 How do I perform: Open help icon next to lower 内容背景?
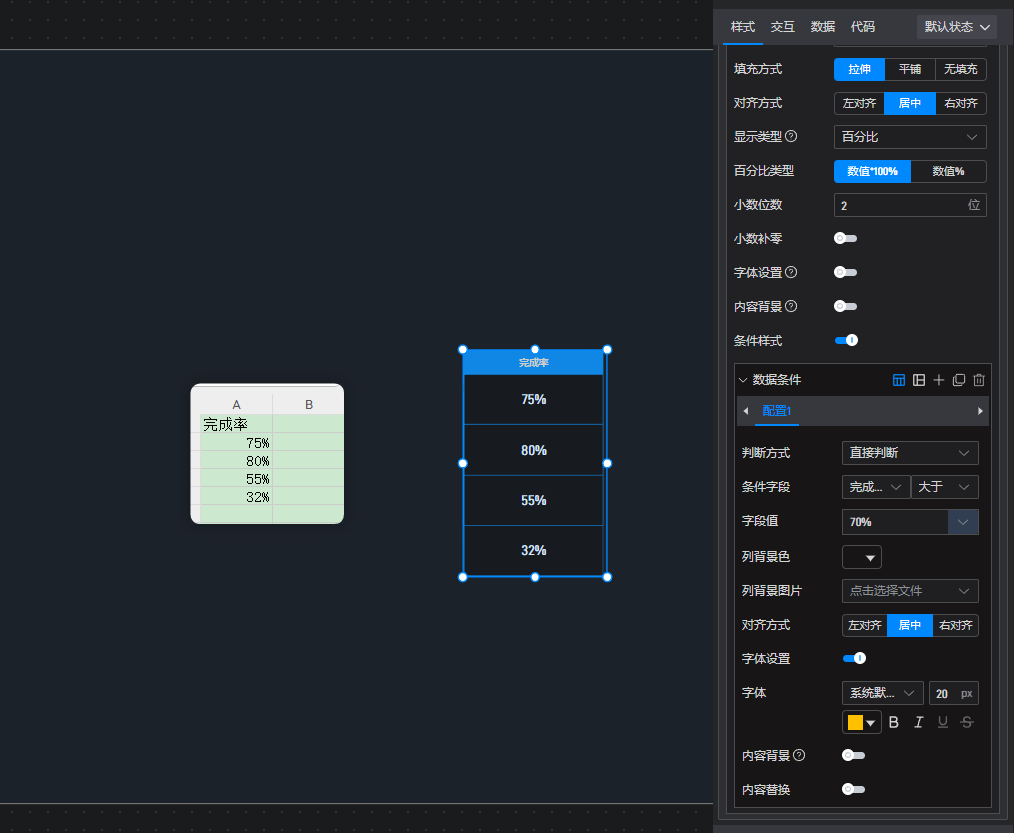coord(799,755)
